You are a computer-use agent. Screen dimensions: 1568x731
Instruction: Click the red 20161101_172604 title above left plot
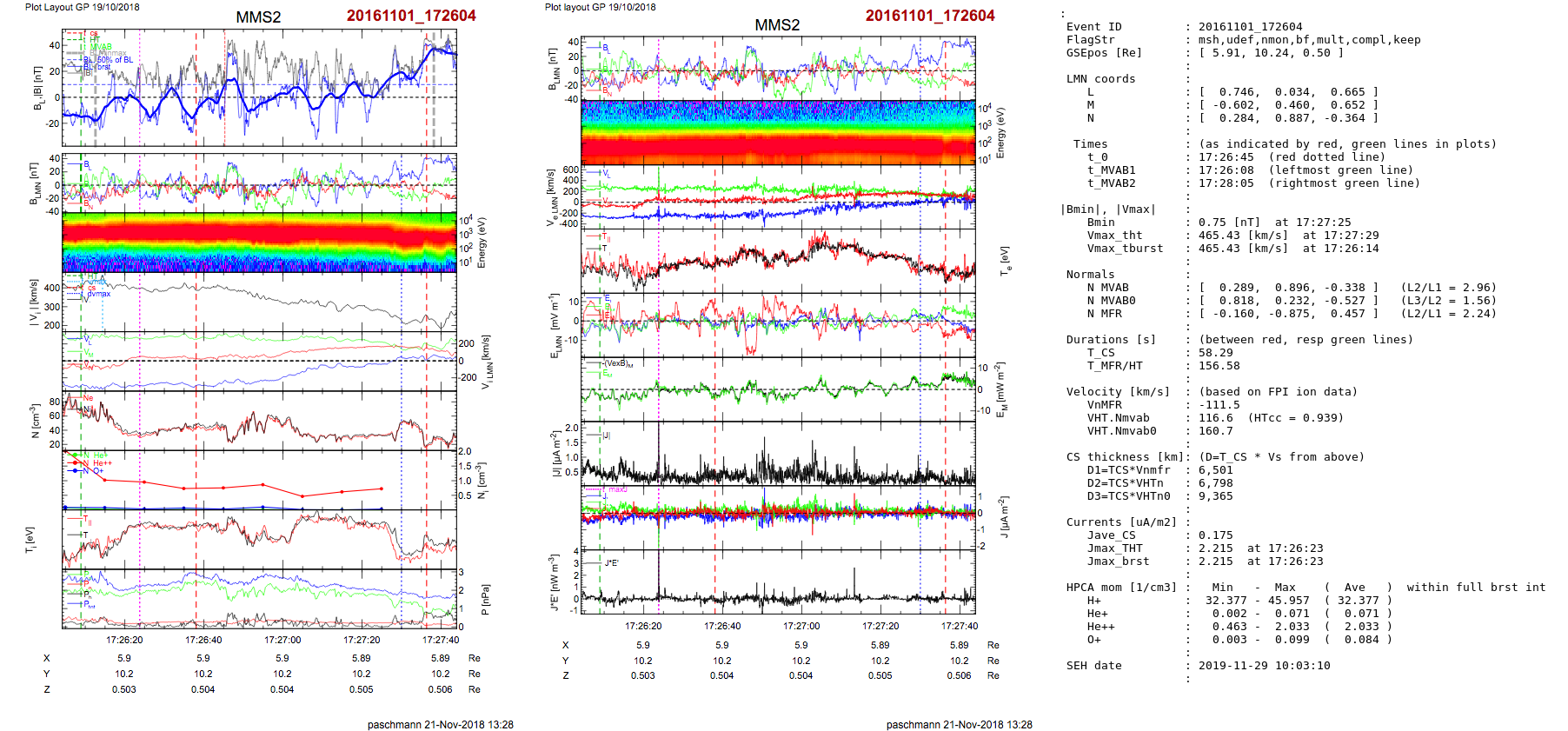click(411, 16)
